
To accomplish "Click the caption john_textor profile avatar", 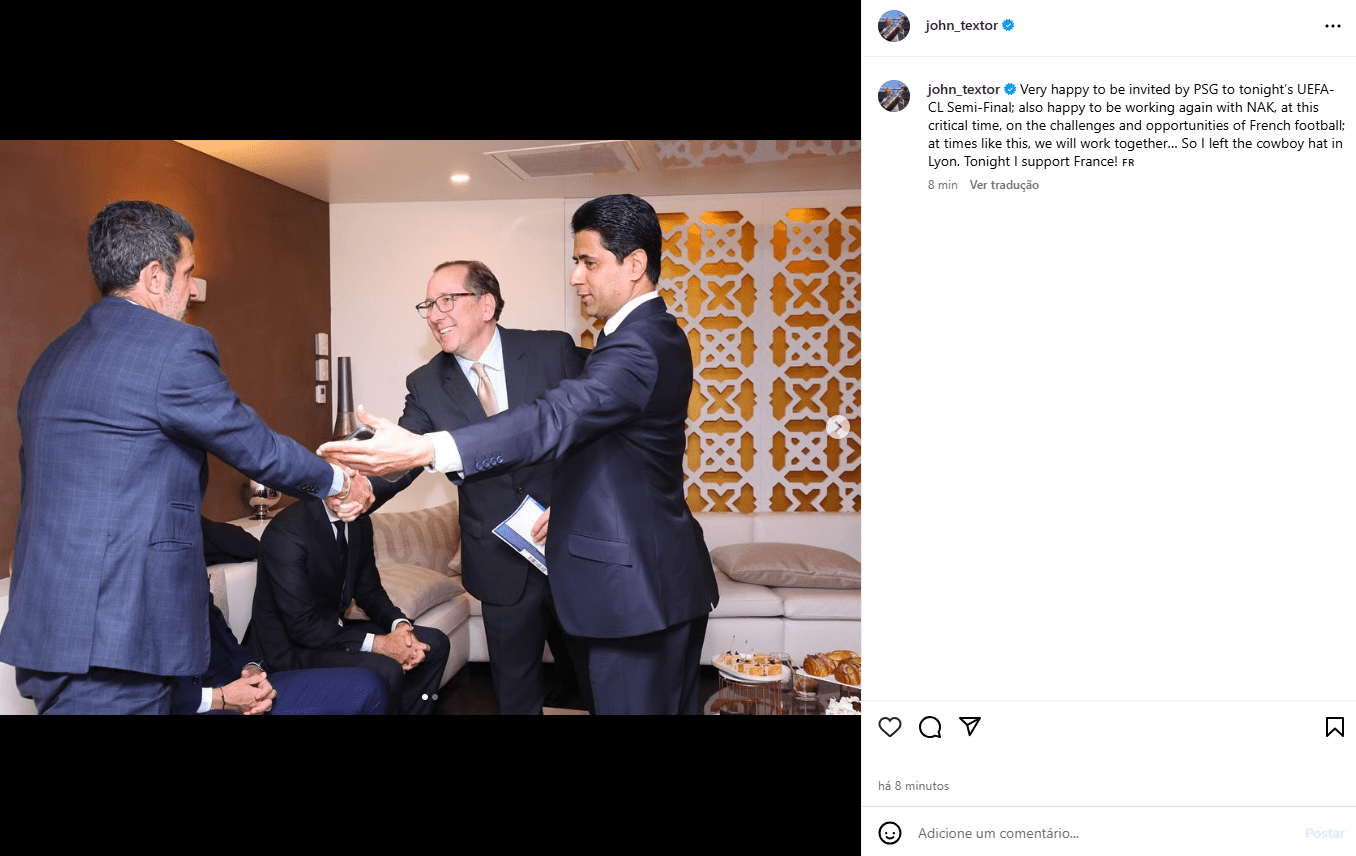I will click(x=894, y=96).
